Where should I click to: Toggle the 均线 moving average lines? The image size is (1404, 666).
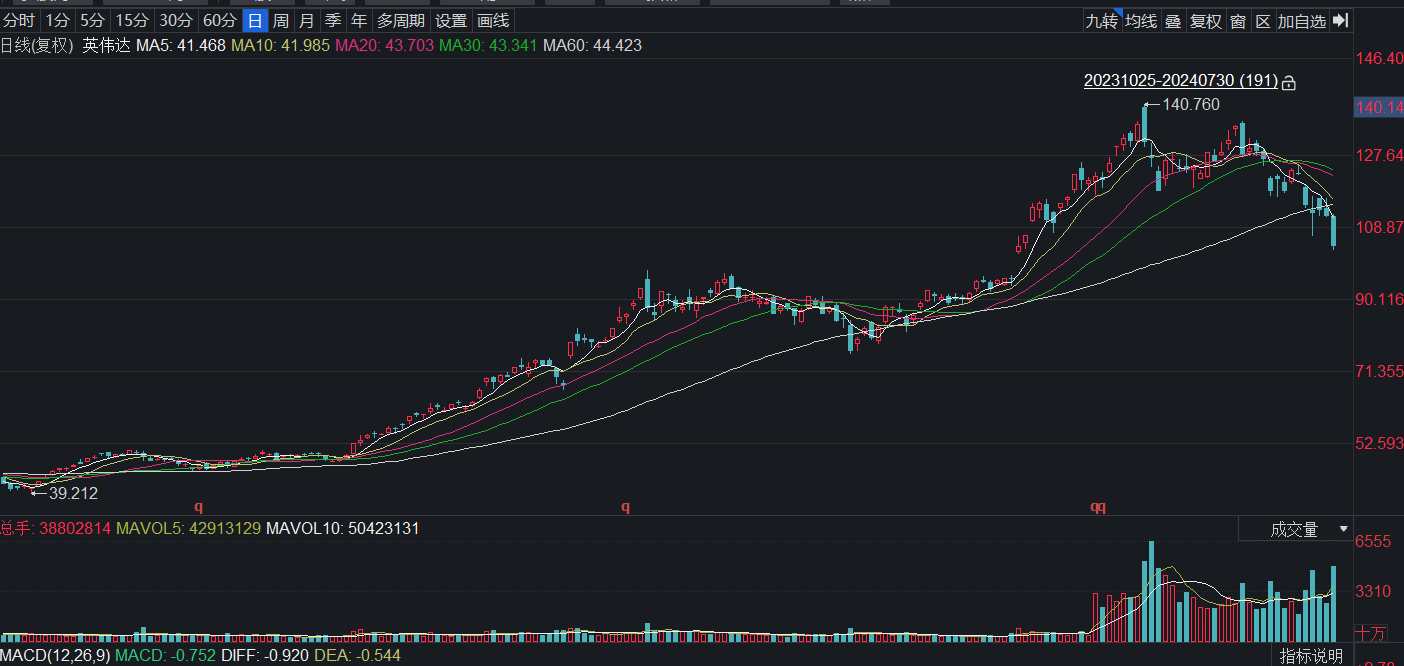click(1140, 21)
